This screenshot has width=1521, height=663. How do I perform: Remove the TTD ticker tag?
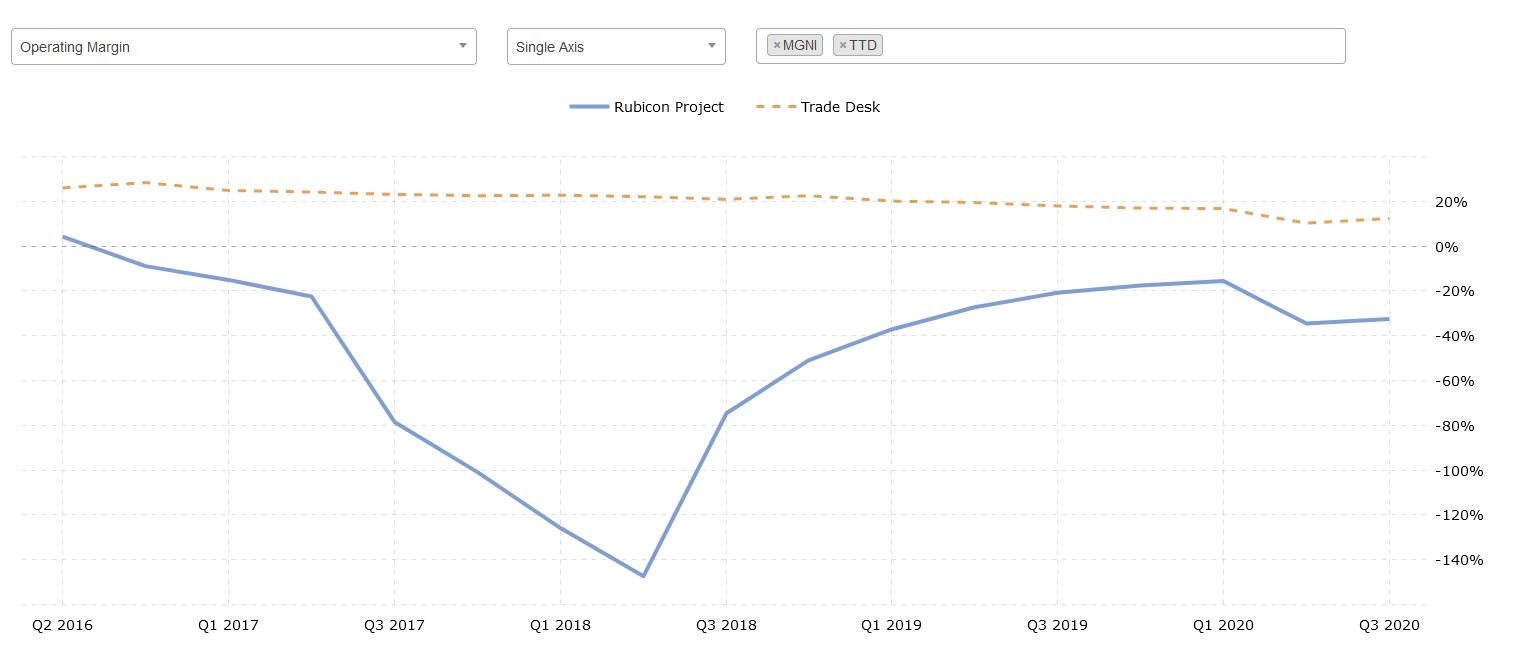pyautogui.click(x=843, y=46)
